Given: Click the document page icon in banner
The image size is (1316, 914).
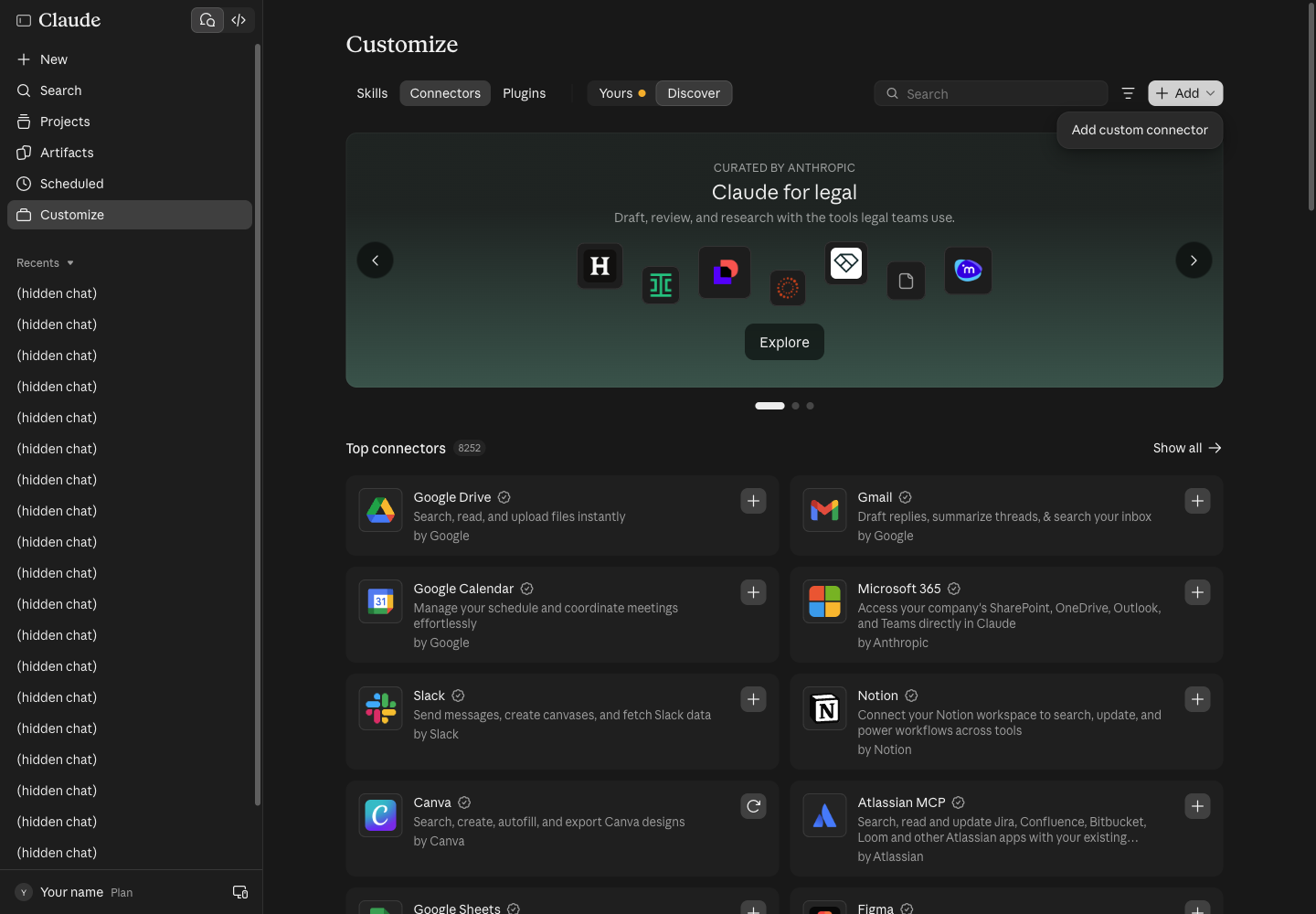Looking at the screenshot, I should click(x=906, y=282).
